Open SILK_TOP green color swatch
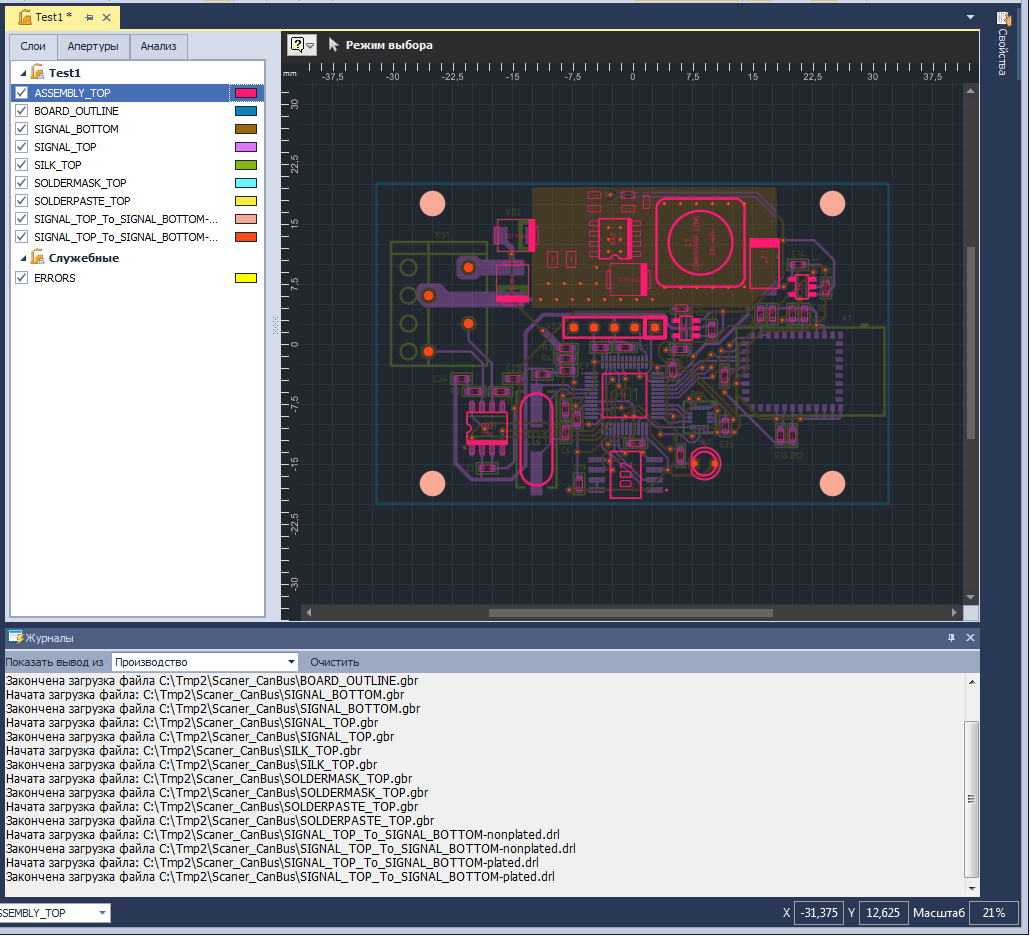 click(246, 165)
